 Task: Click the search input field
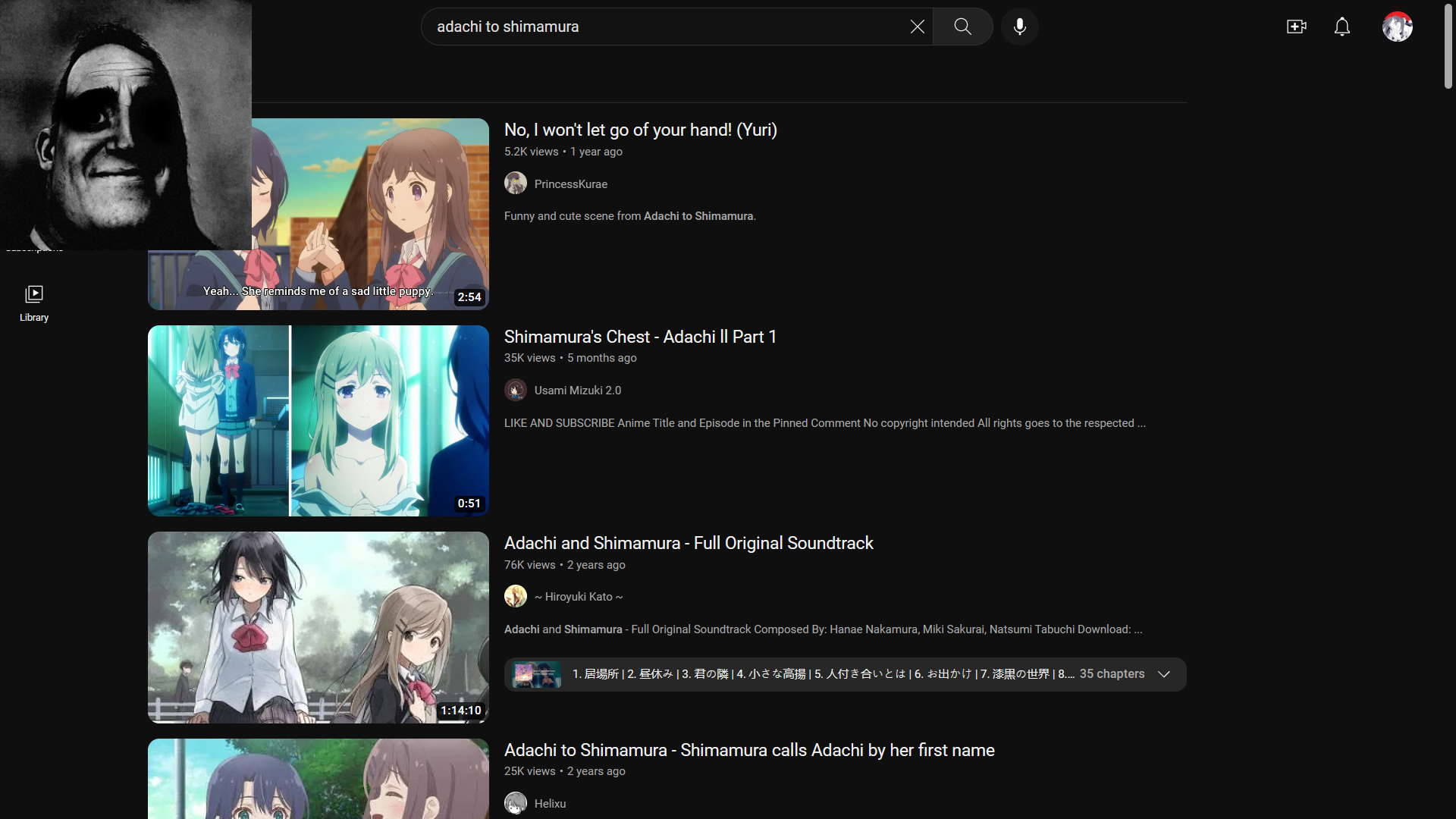point(667,27)
